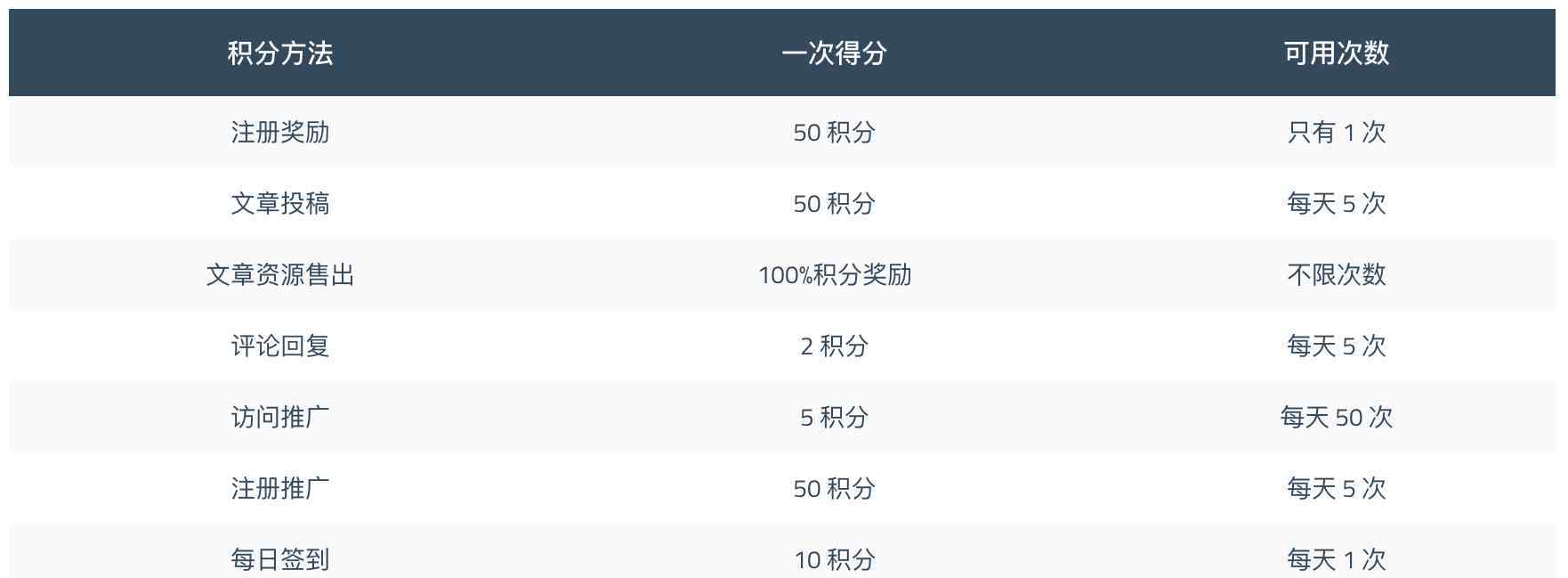The image size is (1568, 578).
Task: Click the 每天 50 次 cell
Action: 1337,418
